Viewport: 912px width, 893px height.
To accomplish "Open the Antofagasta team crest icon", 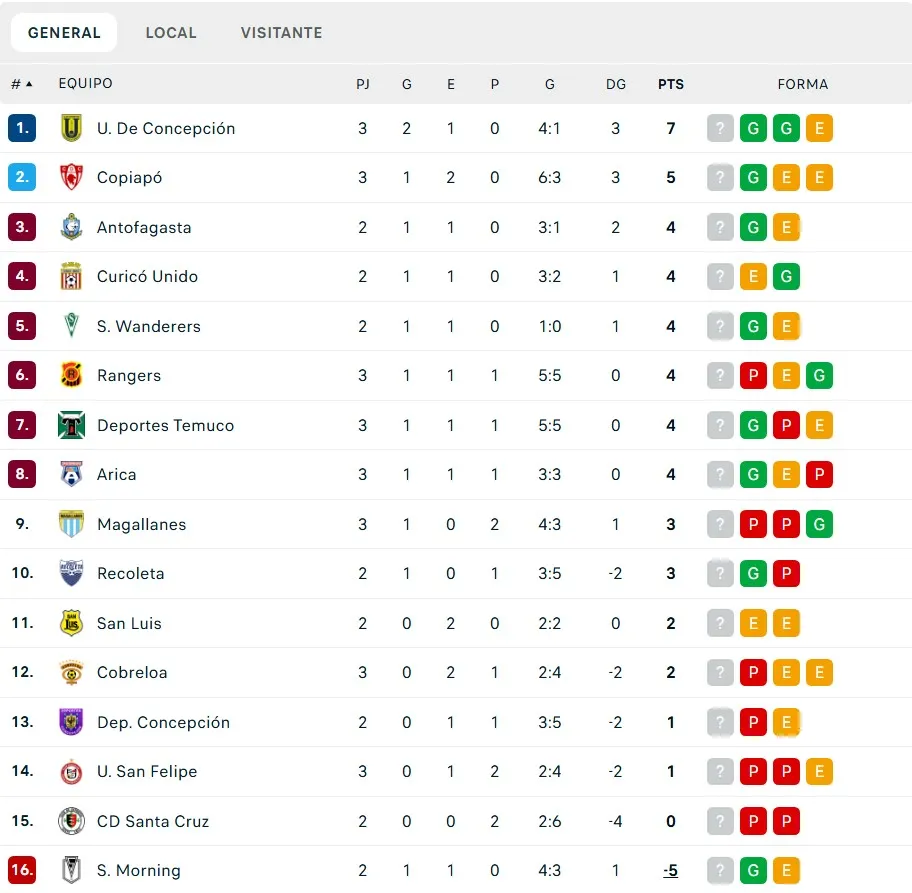I will pos(71,227).
